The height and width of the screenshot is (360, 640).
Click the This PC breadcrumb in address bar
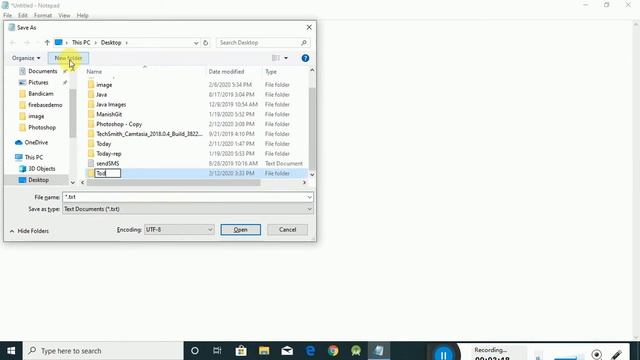pos(81,42)
